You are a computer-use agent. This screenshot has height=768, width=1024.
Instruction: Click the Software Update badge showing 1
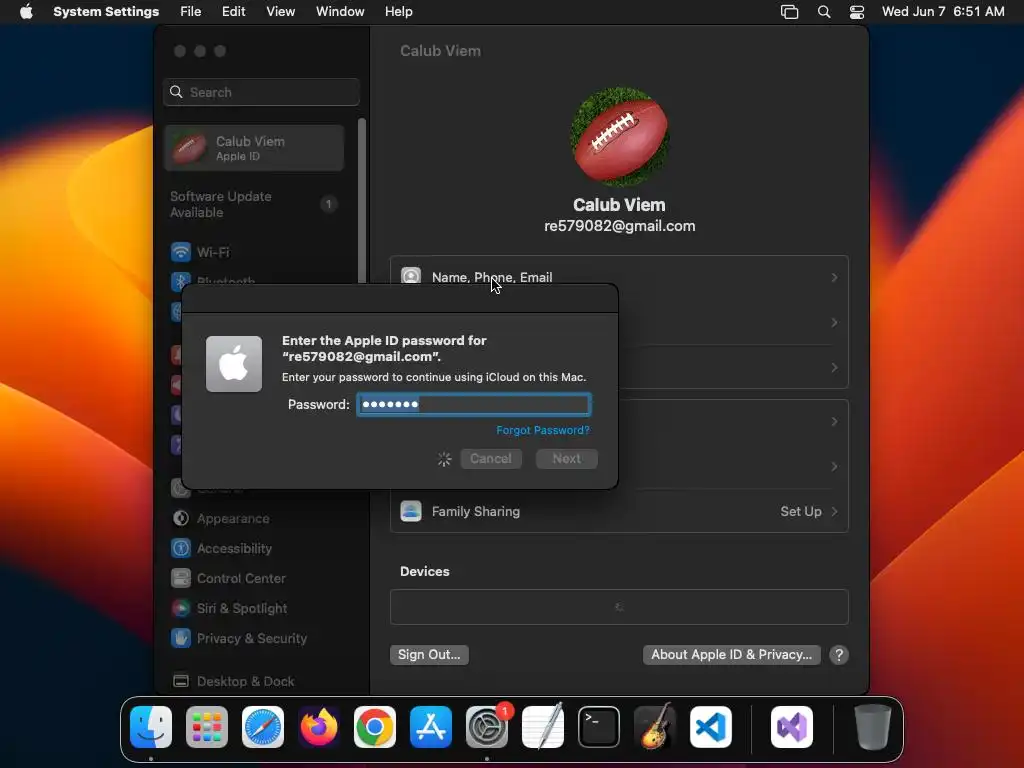[x=328, y=204]
